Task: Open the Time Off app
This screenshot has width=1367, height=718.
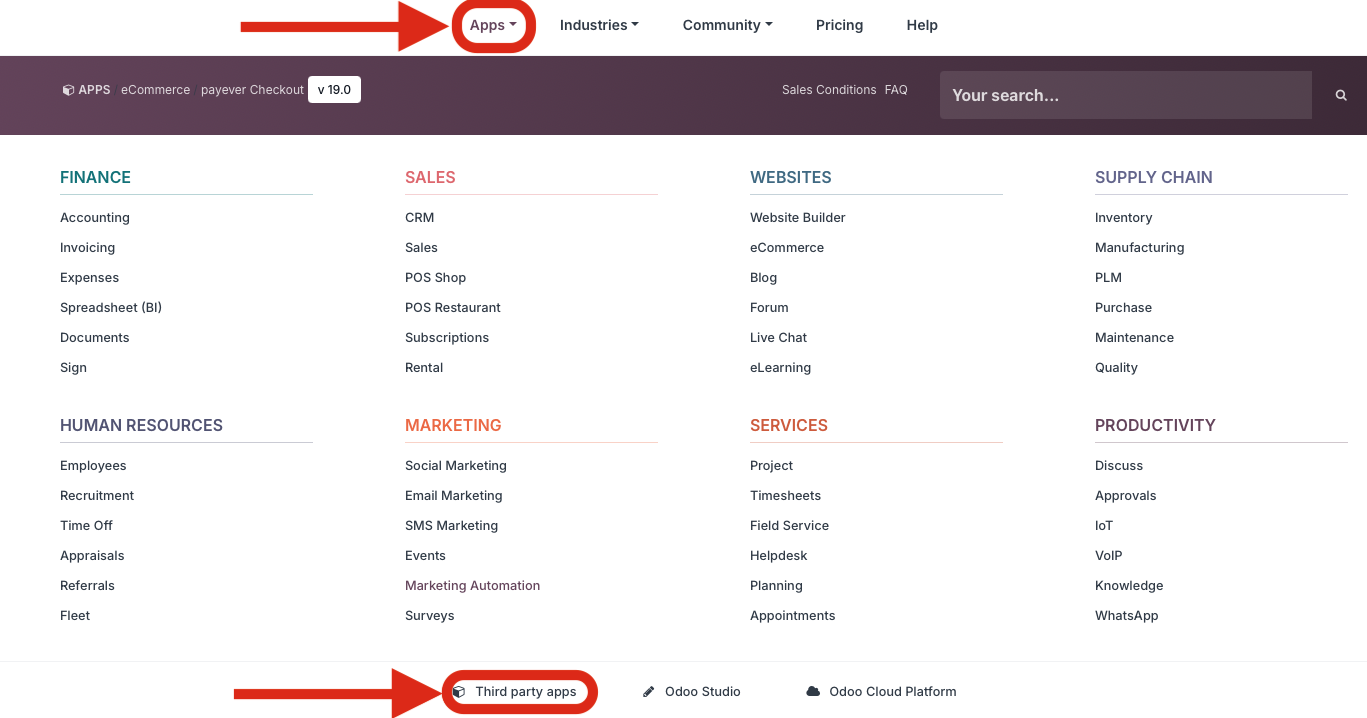Action: click(86, 525)
